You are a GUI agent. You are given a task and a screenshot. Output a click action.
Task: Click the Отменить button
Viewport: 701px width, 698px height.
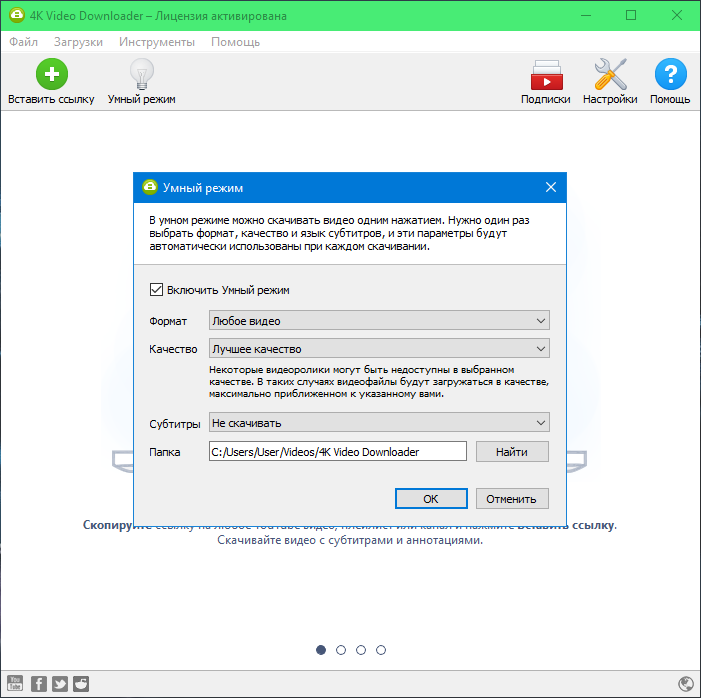coord(511,499)
